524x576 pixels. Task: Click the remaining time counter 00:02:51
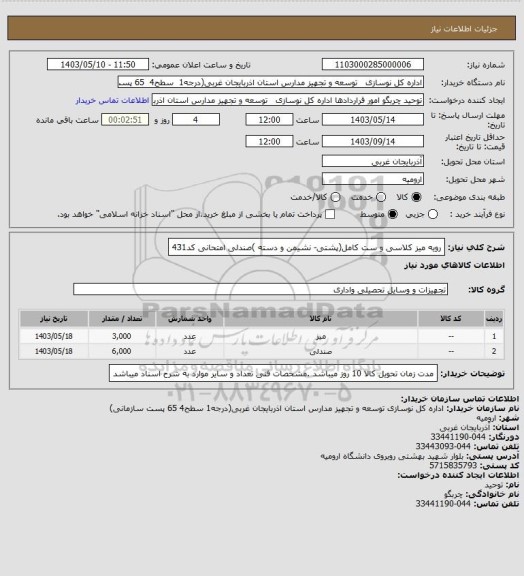click(125, 120)
